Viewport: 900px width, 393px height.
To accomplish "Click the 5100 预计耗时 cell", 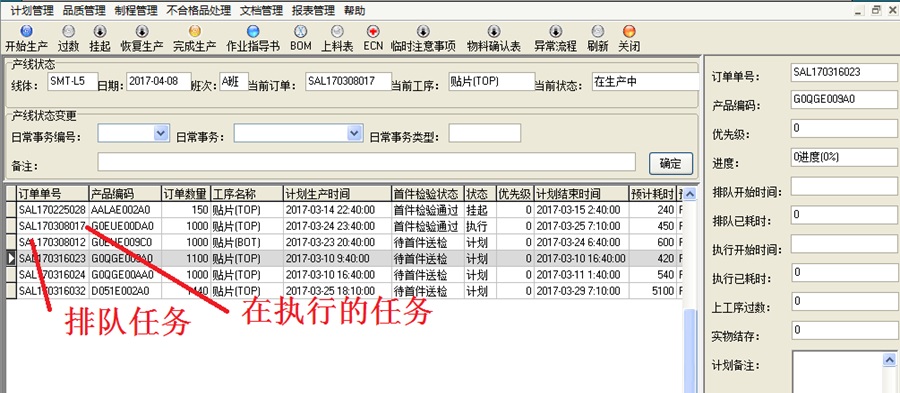I will tap(653, 291).
